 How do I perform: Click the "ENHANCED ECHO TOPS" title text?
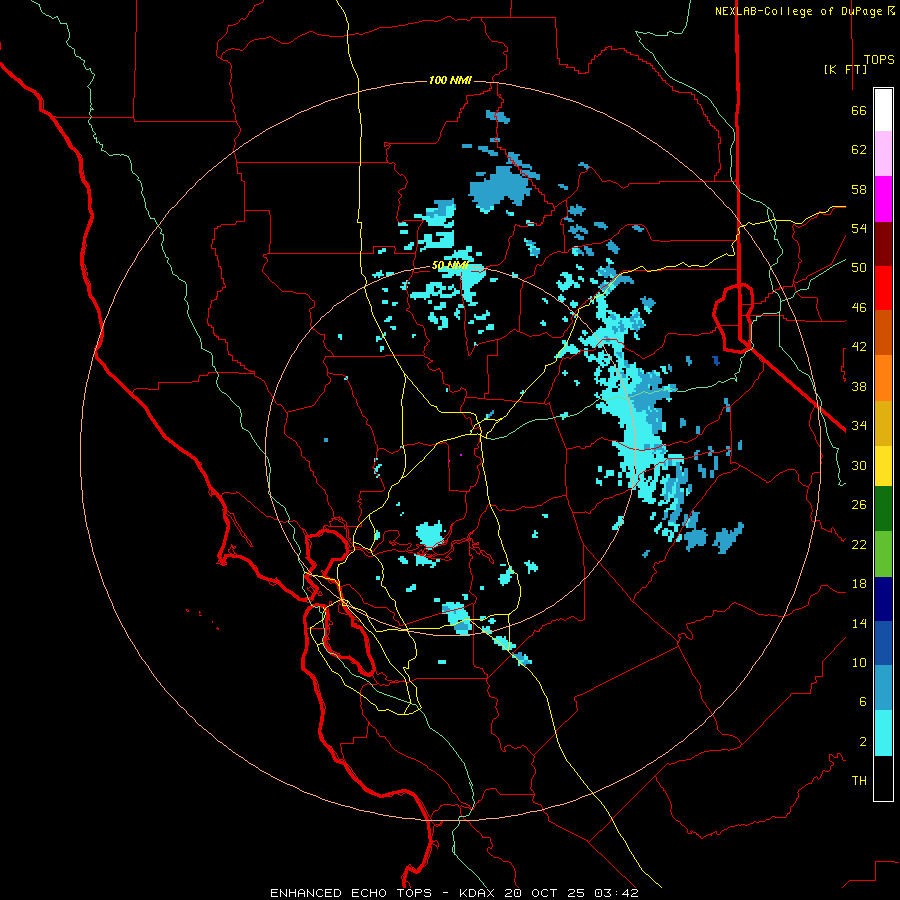point(351,893)
